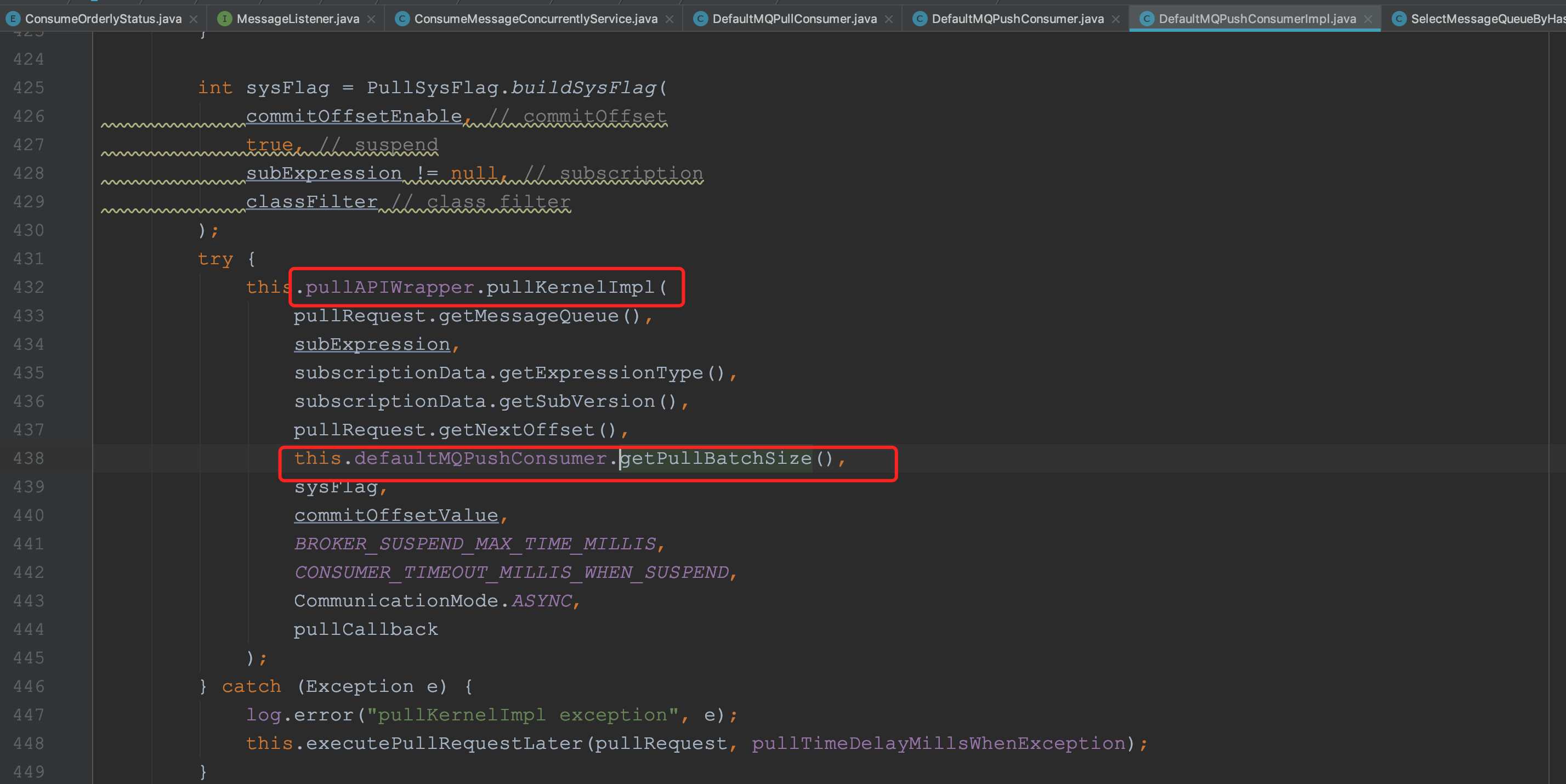Switch to the DefaultMQPushConsumer.java tab
The image size is (1566, 784).
tap(1017, 19)
